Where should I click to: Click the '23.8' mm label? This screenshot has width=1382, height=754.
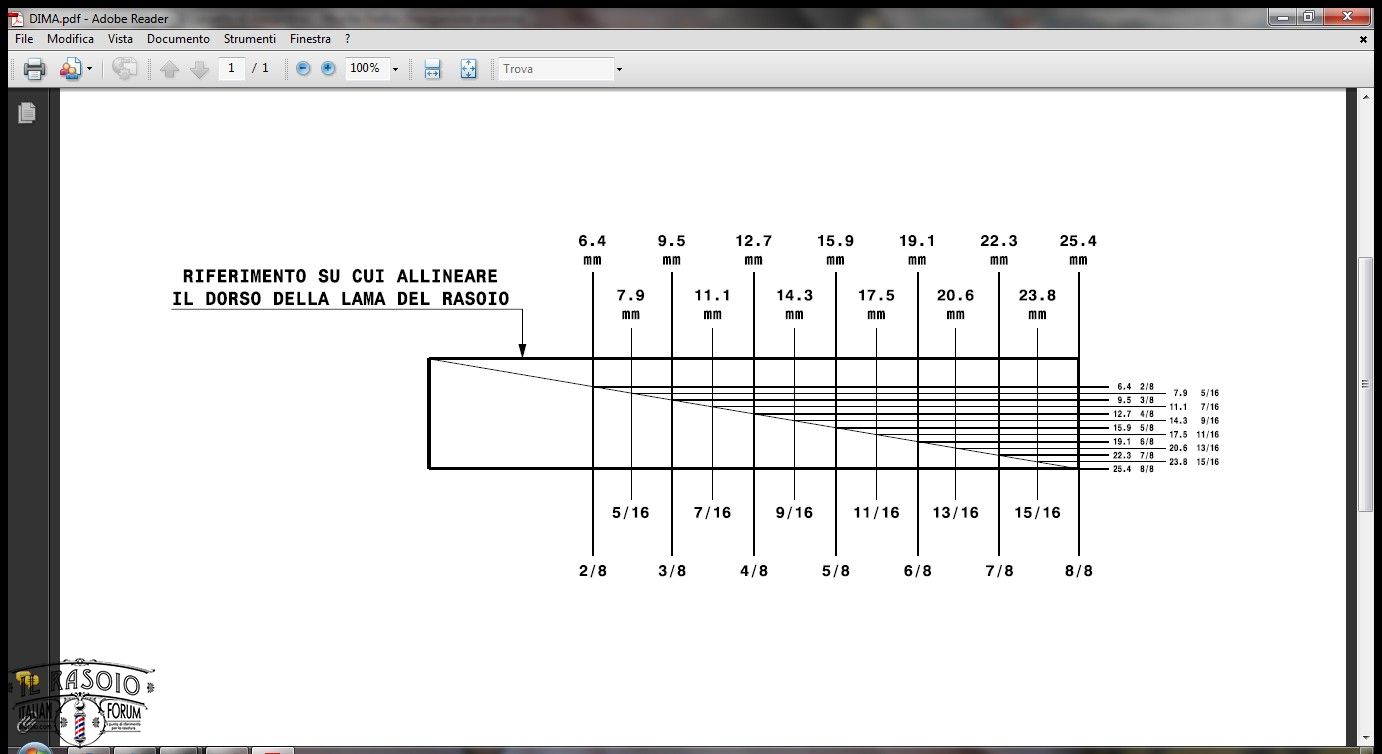[1037, 296]
